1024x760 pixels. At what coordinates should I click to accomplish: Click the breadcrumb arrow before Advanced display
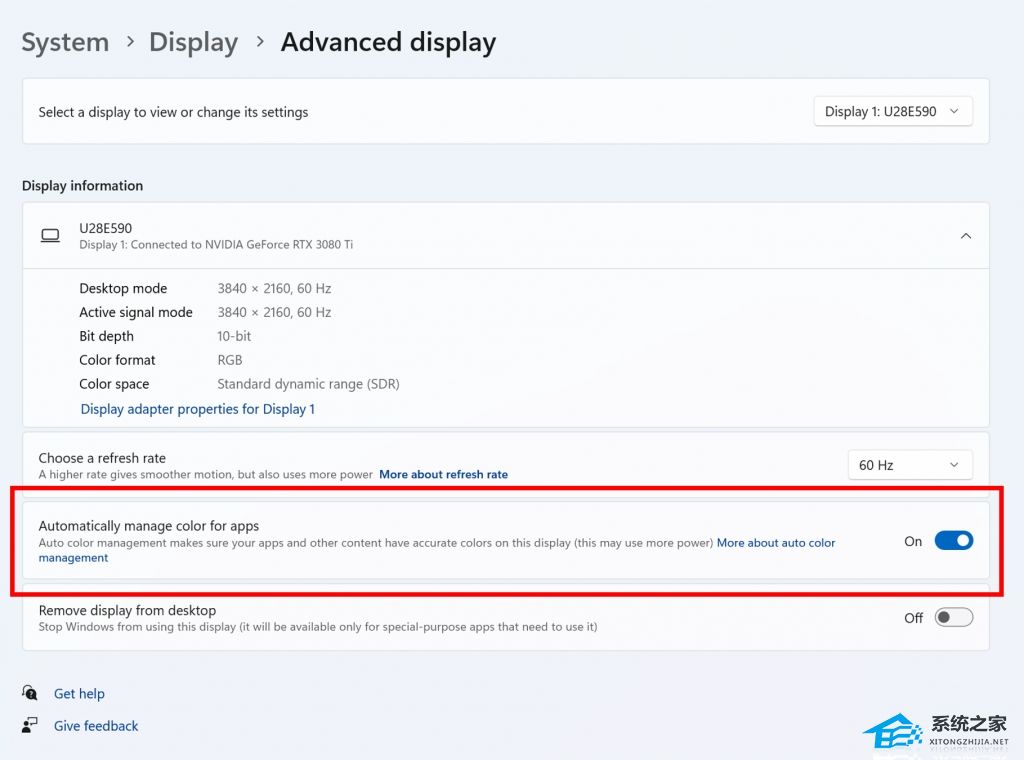click(260, 42)
